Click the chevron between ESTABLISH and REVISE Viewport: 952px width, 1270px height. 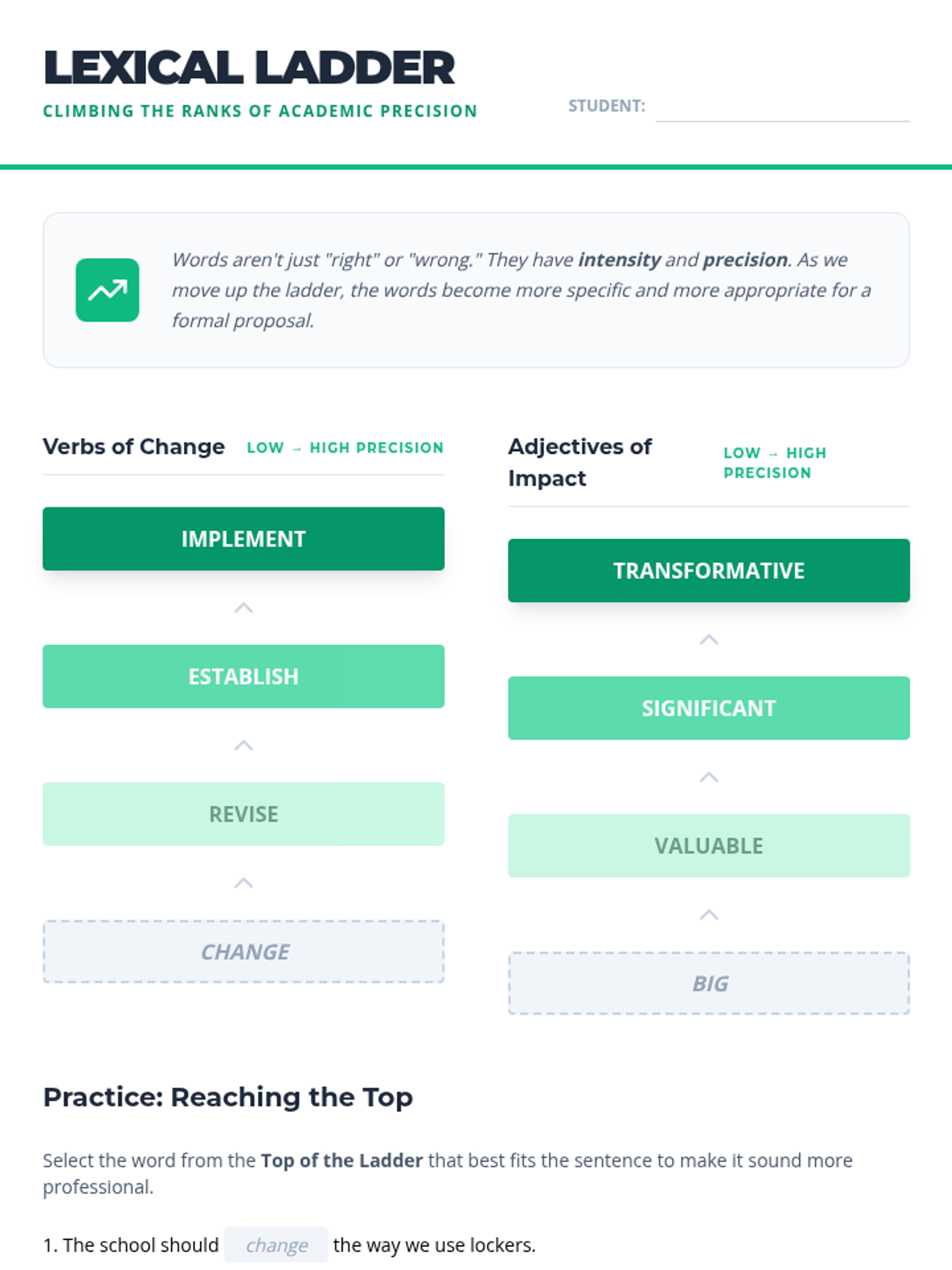tap(244, 745)
